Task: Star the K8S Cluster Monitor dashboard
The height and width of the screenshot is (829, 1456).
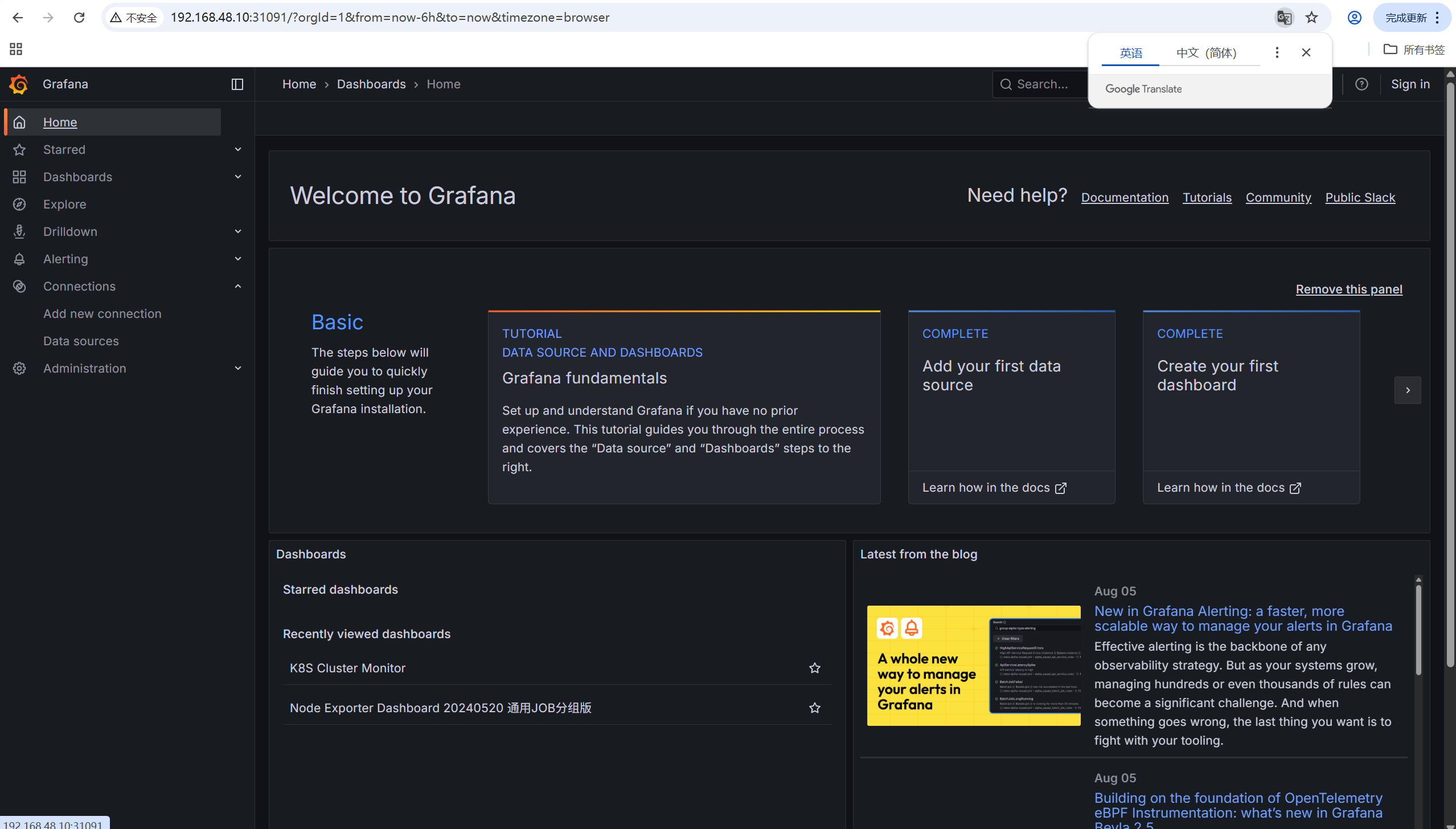Action: pyautogui.click(x=815, y=668)
